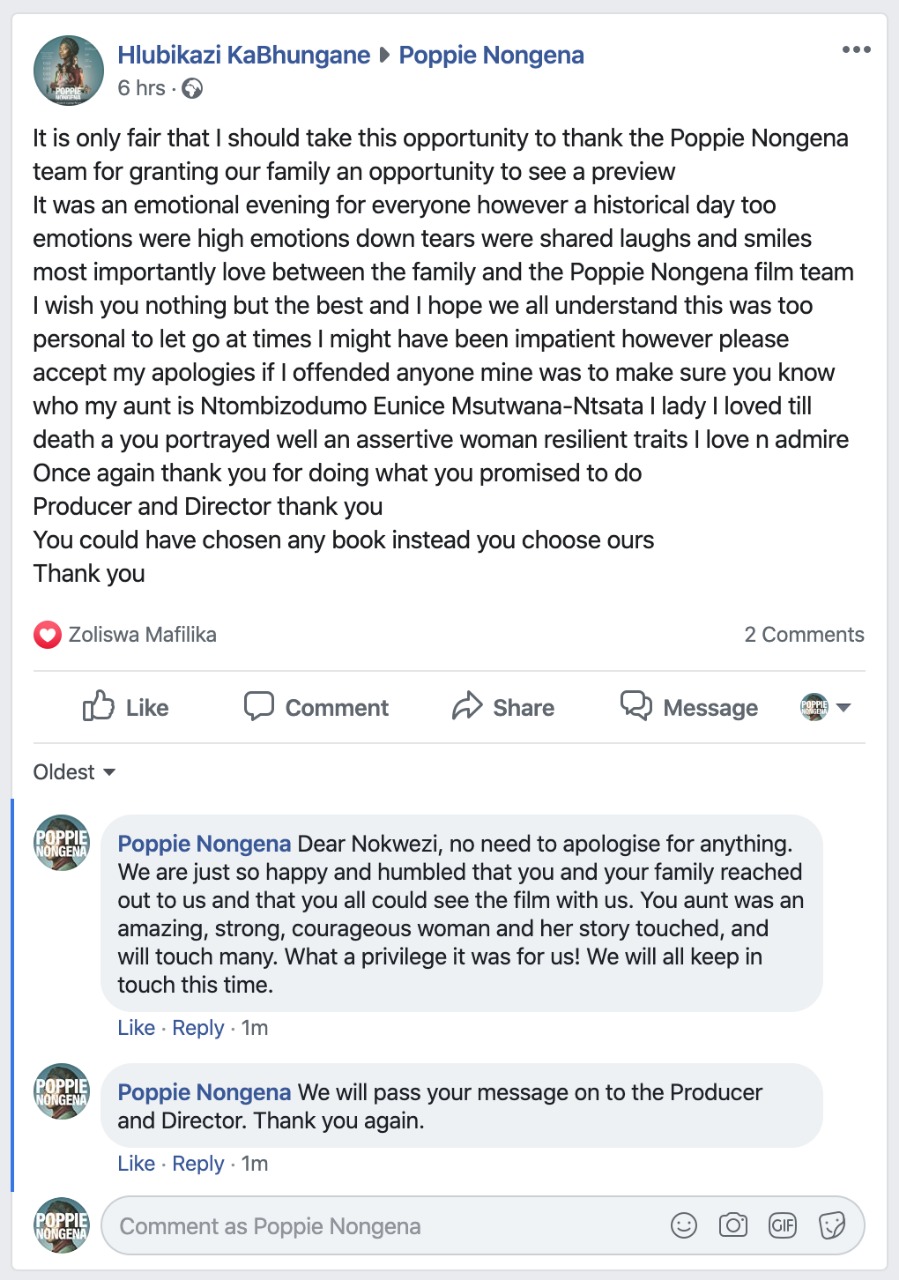The width and height of the screenshot is (899, 1280).
Task: Share the post using Share button
Action: 503,707
